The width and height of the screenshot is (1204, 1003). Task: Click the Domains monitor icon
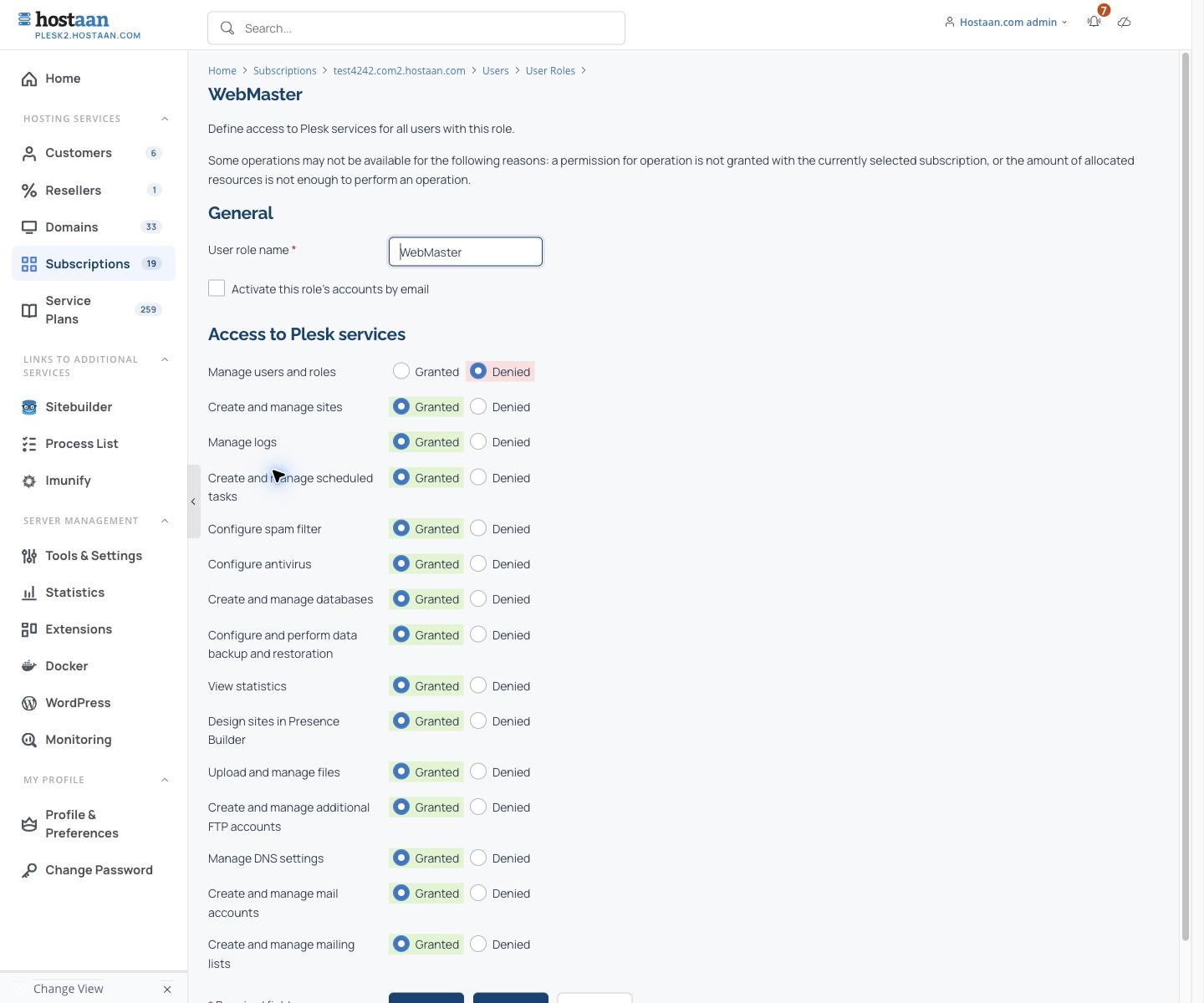coord(29,227)
